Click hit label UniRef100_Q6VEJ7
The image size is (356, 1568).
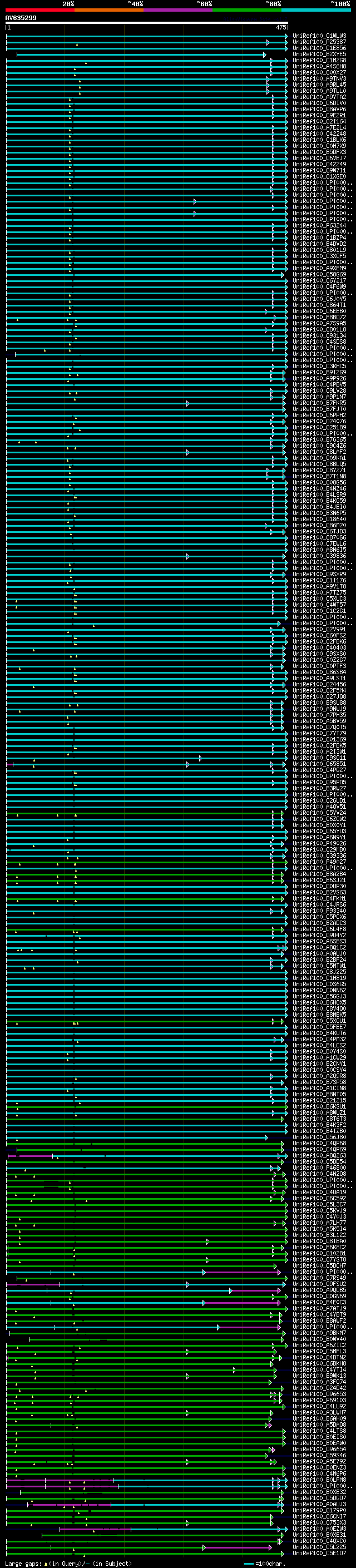[x=319, y=159]
